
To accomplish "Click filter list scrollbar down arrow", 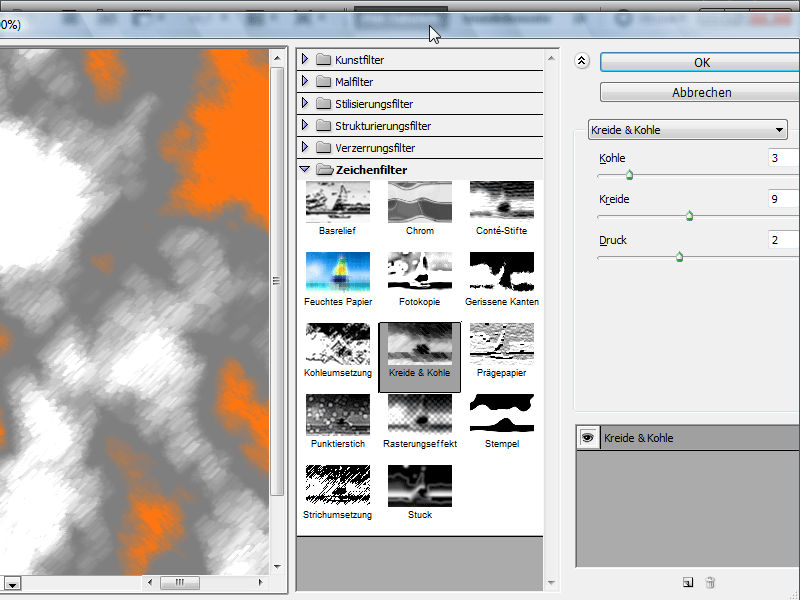I will coord(551,582).
